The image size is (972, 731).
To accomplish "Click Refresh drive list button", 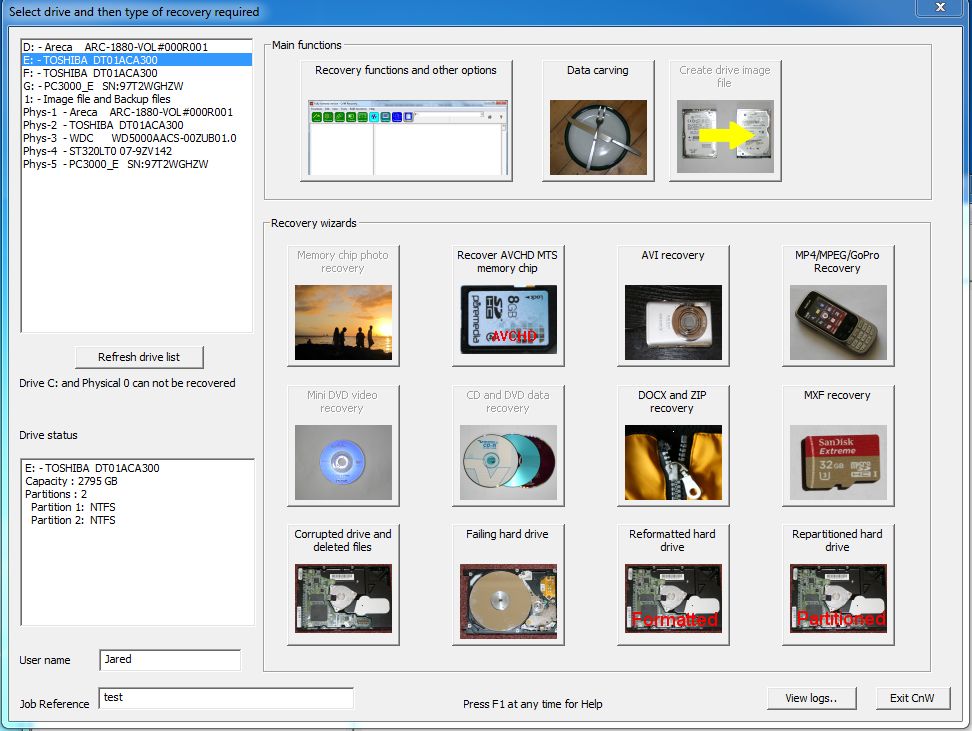I will point(140,357).
